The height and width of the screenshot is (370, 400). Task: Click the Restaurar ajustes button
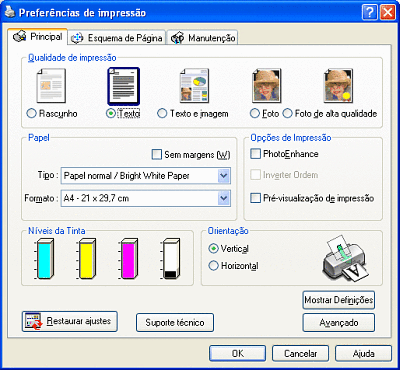pyautogui.click(x=70, y=321)
